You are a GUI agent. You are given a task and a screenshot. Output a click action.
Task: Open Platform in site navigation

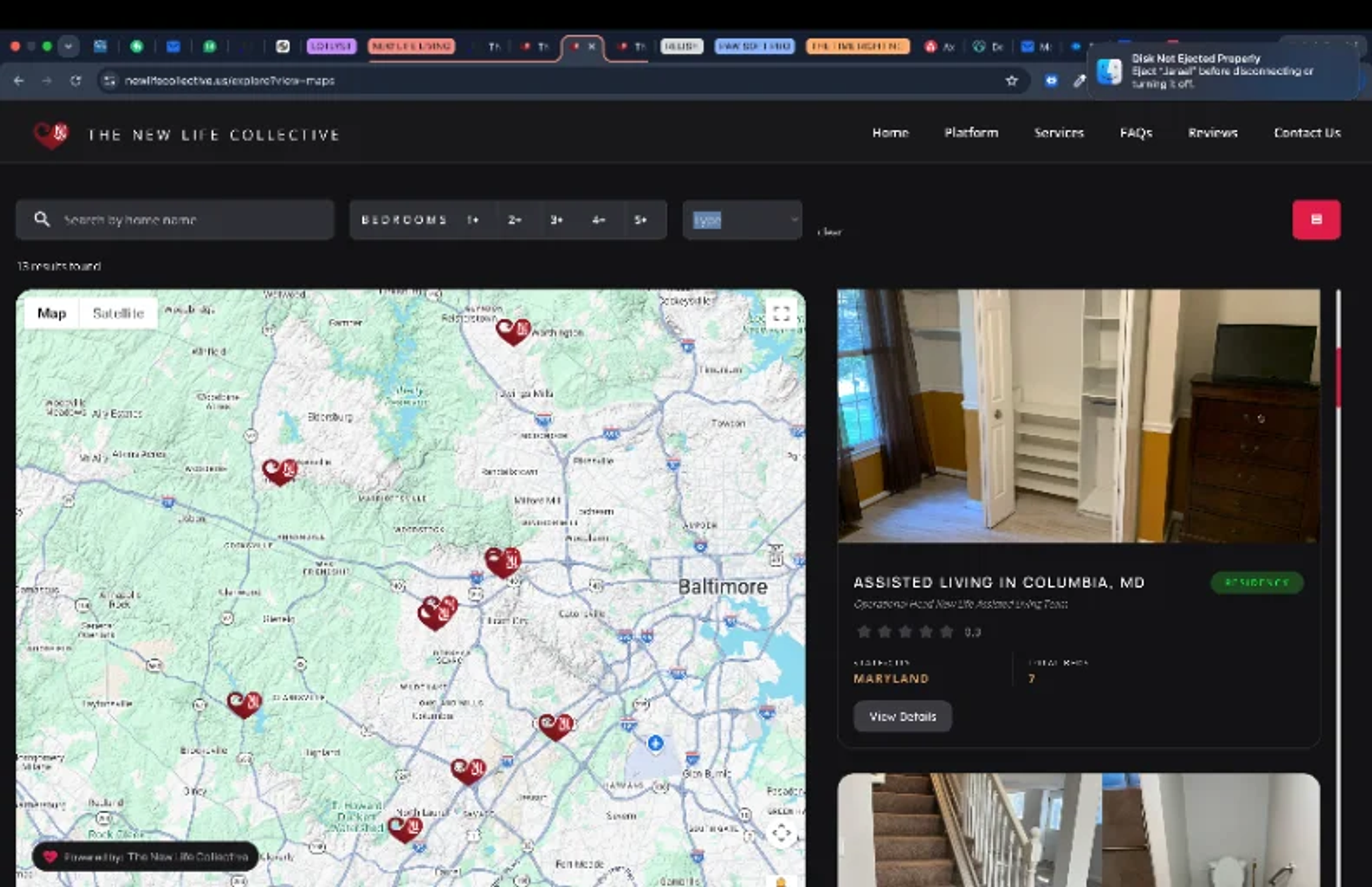(971, 133)
